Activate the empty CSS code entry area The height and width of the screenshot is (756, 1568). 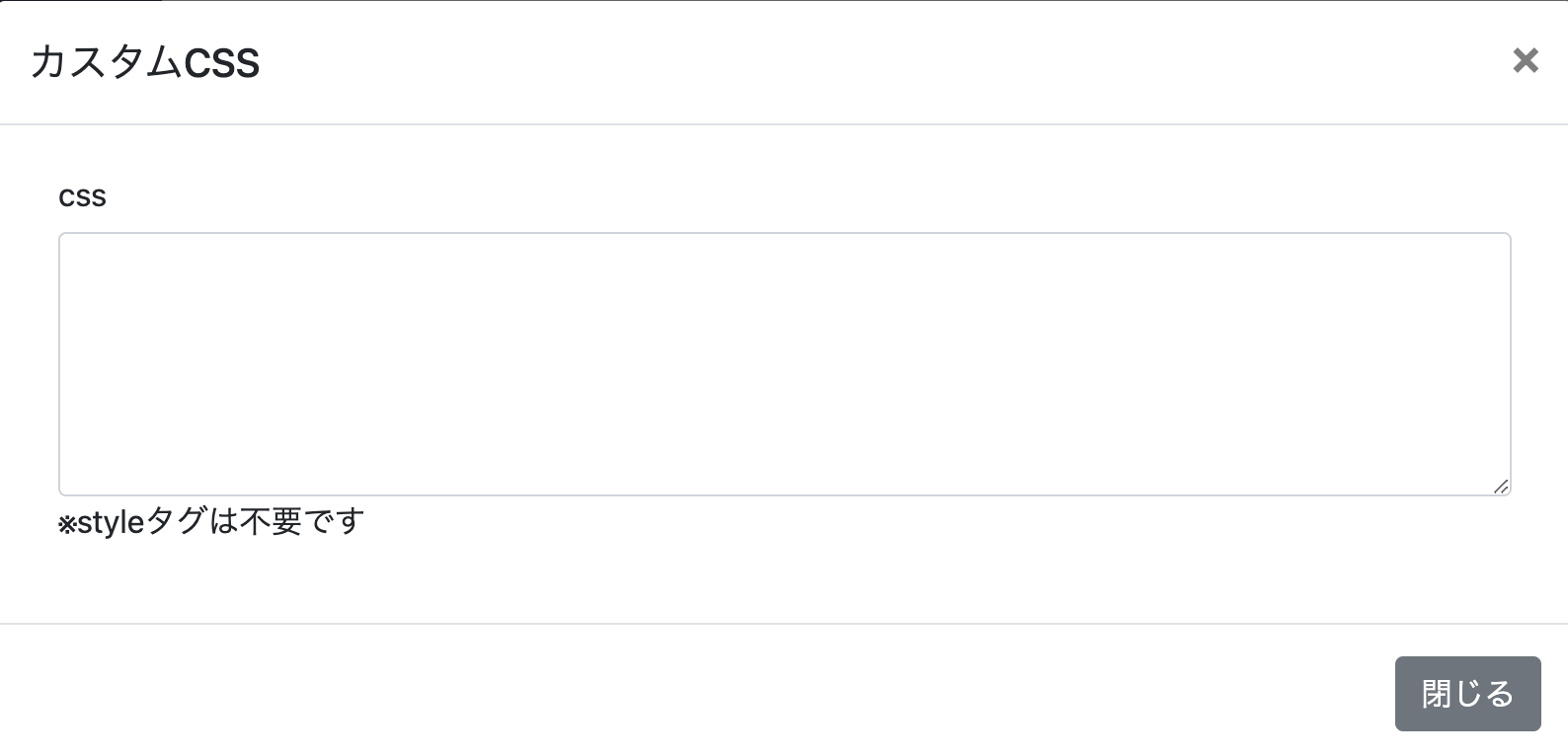tap(784, 364)
